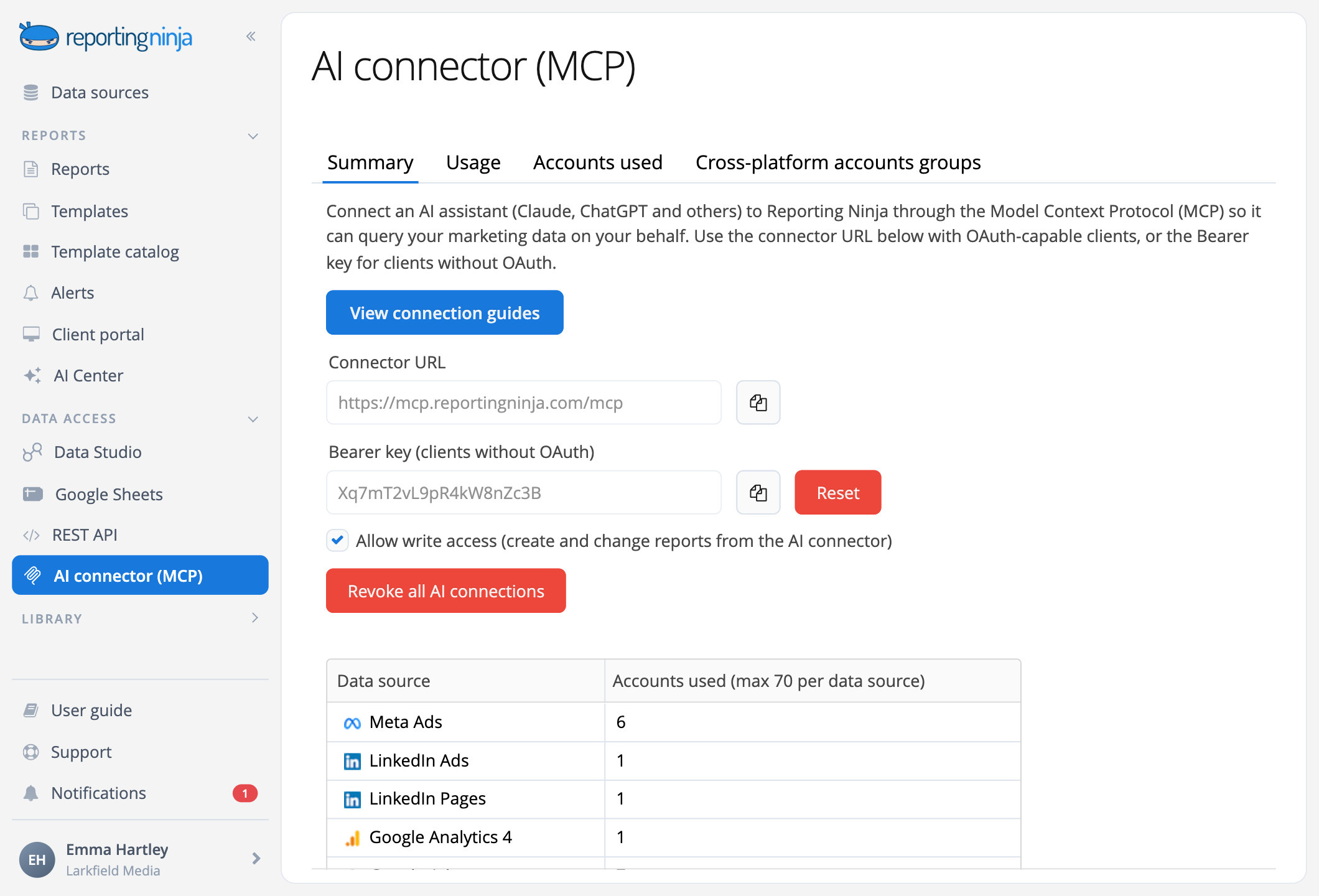This screenshot has width=1319, height=896.
Task: Open the Reporting Ninja logo home
Action: (x=106, y=37)
